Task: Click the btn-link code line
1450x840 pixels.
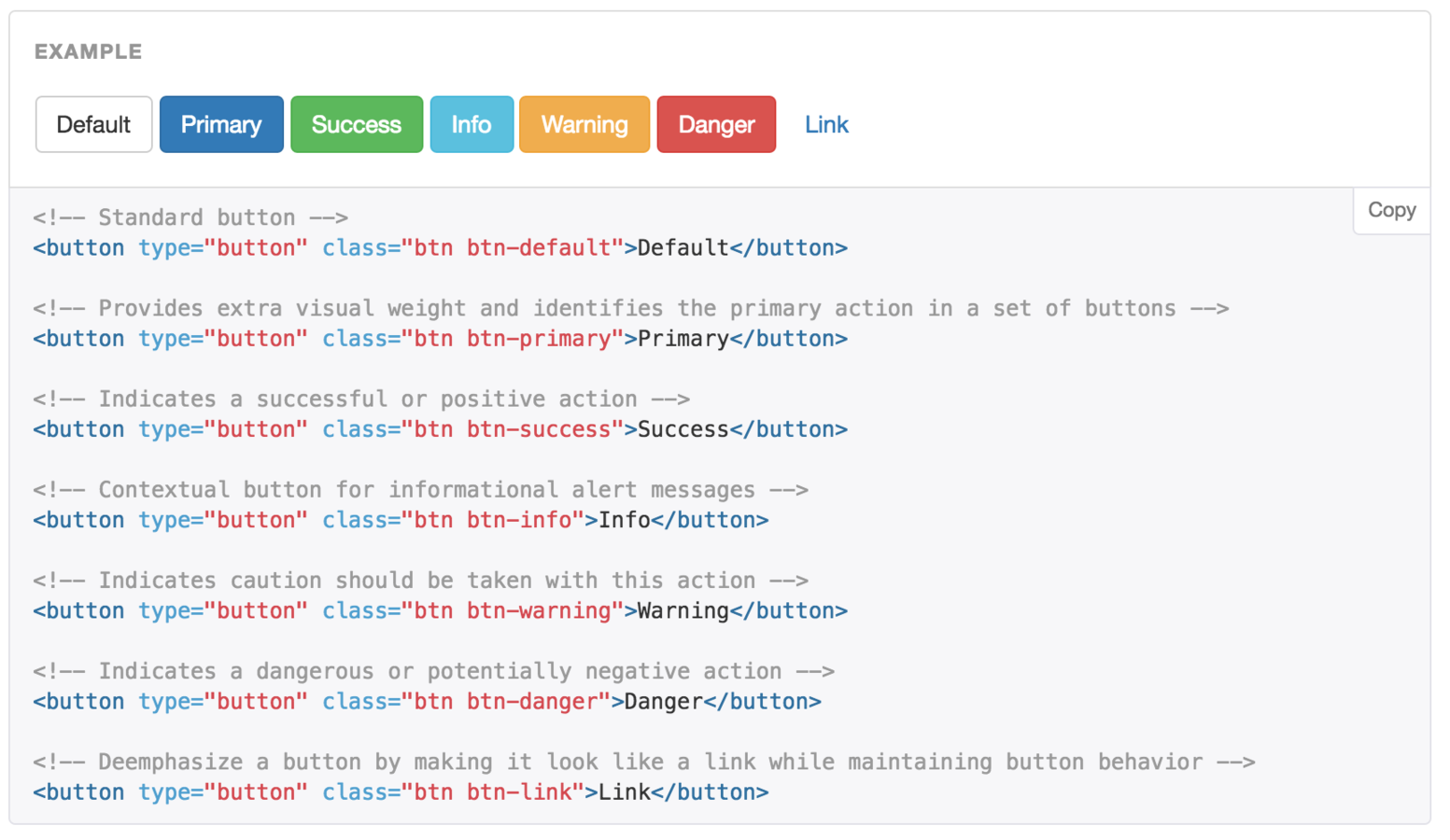Action: pyautogui.click(x=401, y=791)
